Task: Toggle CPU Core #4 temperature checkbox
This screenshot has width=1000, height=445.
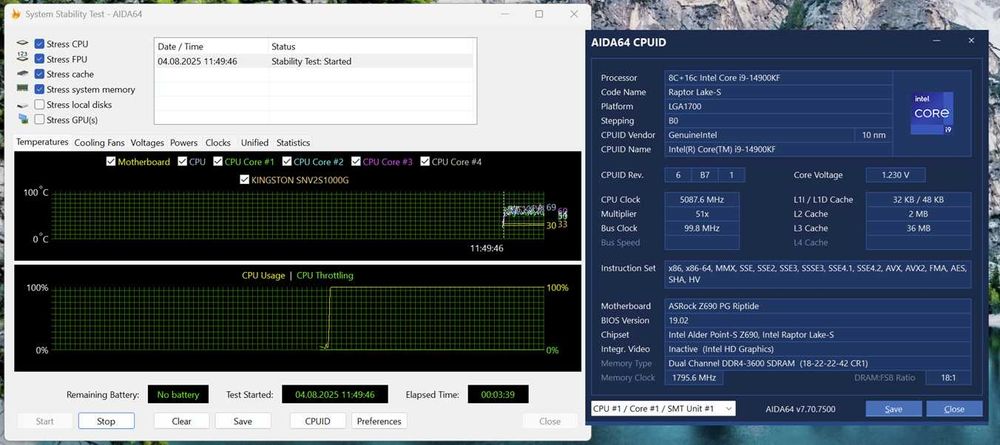Action: click(x=425, y=162)
